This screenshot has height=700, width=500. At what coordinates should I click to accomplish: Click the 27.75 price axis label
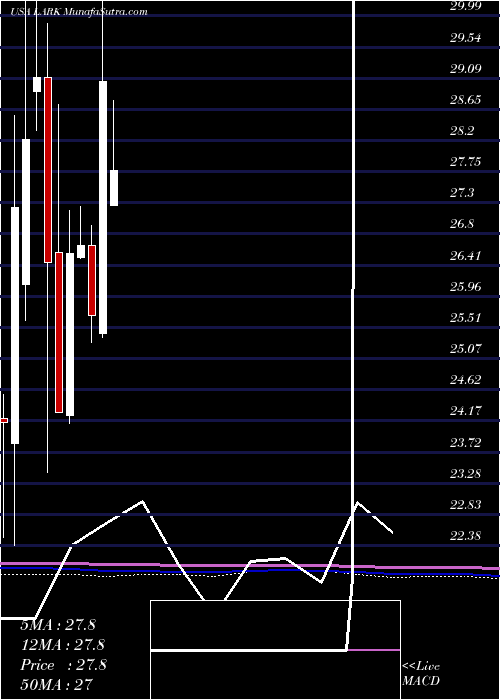[x=465, y=162]
